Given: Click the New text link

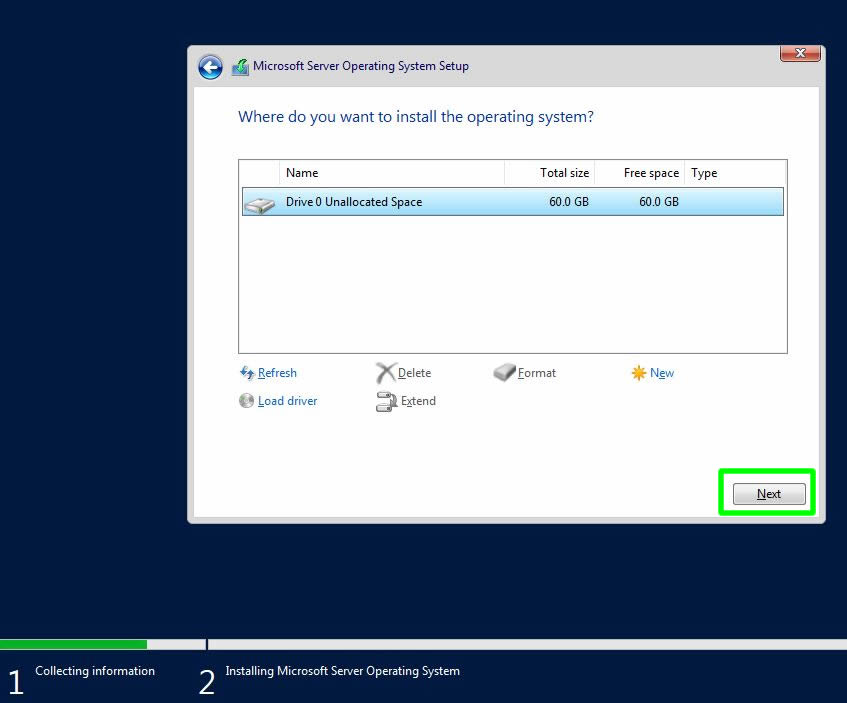Looking at the screenshot, I should tap(662, 373).
